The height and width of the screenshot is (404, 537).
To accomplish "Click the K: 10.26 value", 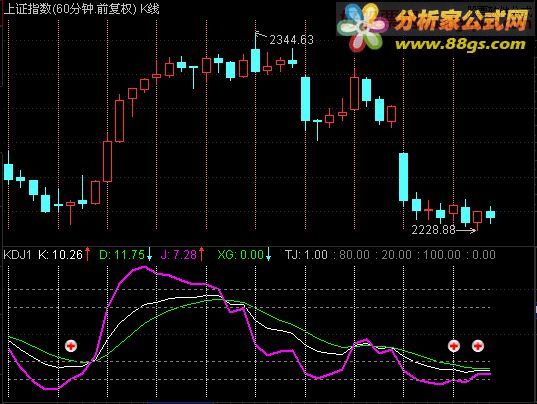I will click(x=61, y=255).
